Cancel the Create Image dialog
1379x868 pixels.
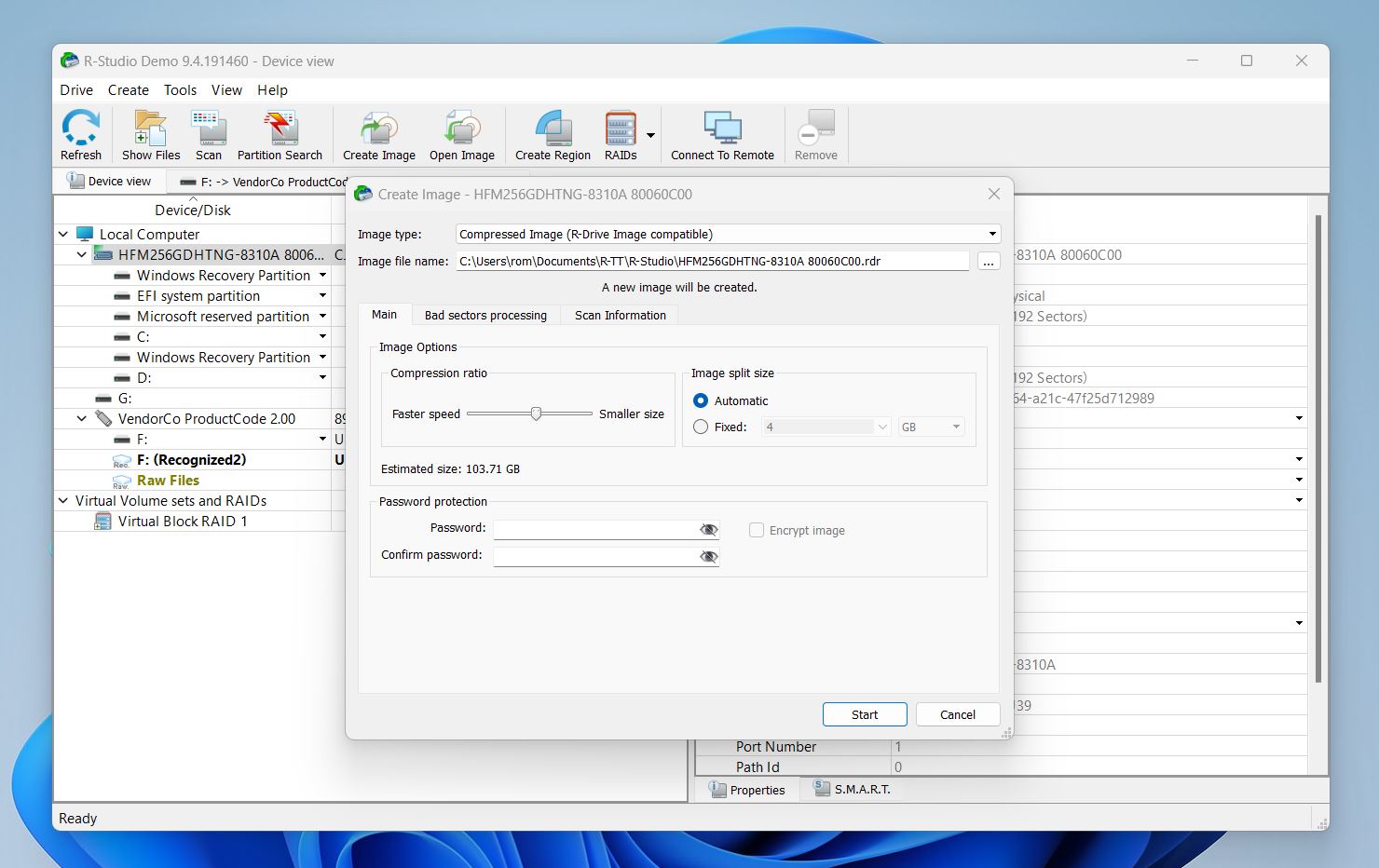click(x=957, y=714)
